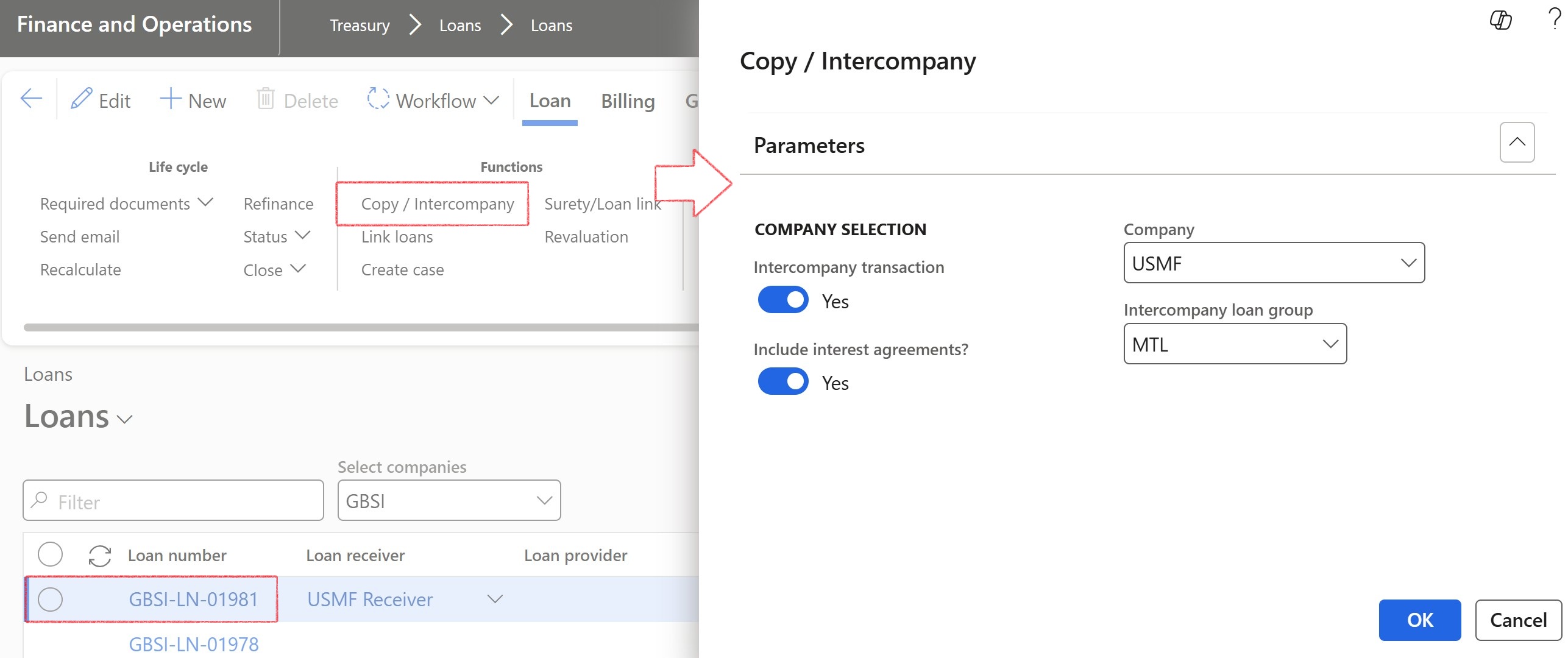Click USMF Receiver loan receiver cell
1568x658 pixels.
(370, 600)
